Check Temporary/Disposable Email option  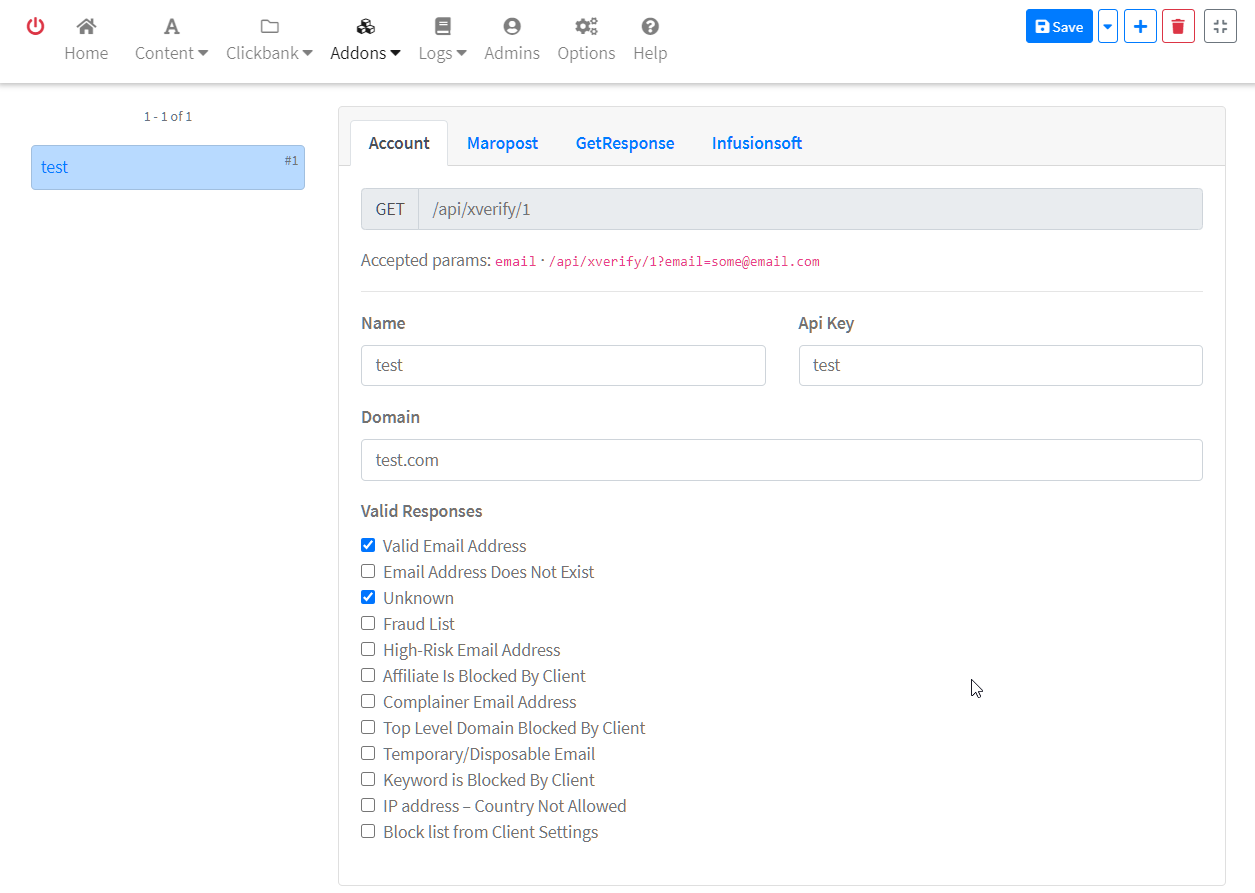click(368, 754)
